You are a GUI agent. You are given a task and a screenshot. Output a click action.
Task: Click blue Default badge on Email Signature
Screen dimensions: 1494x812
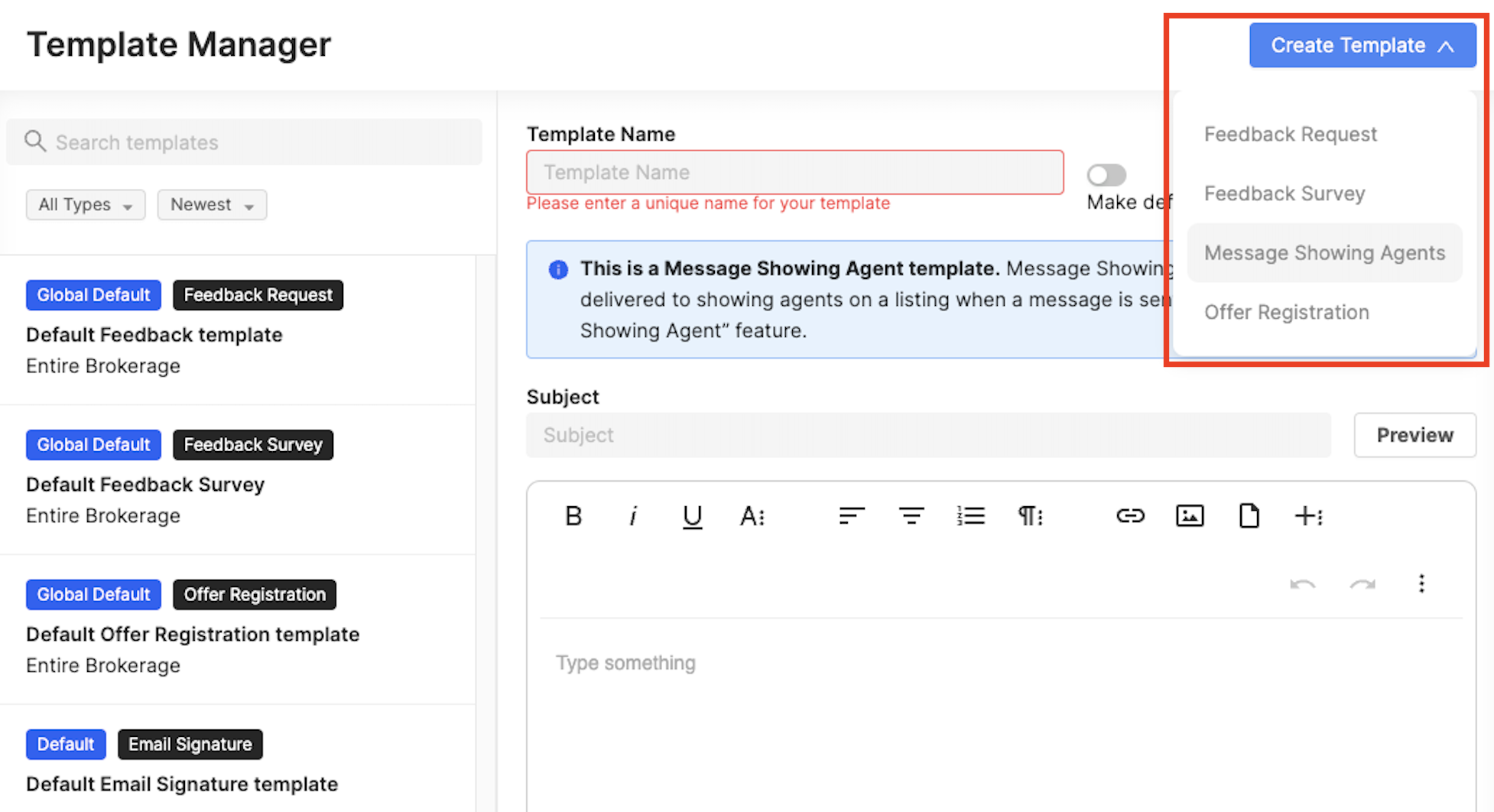66,745
